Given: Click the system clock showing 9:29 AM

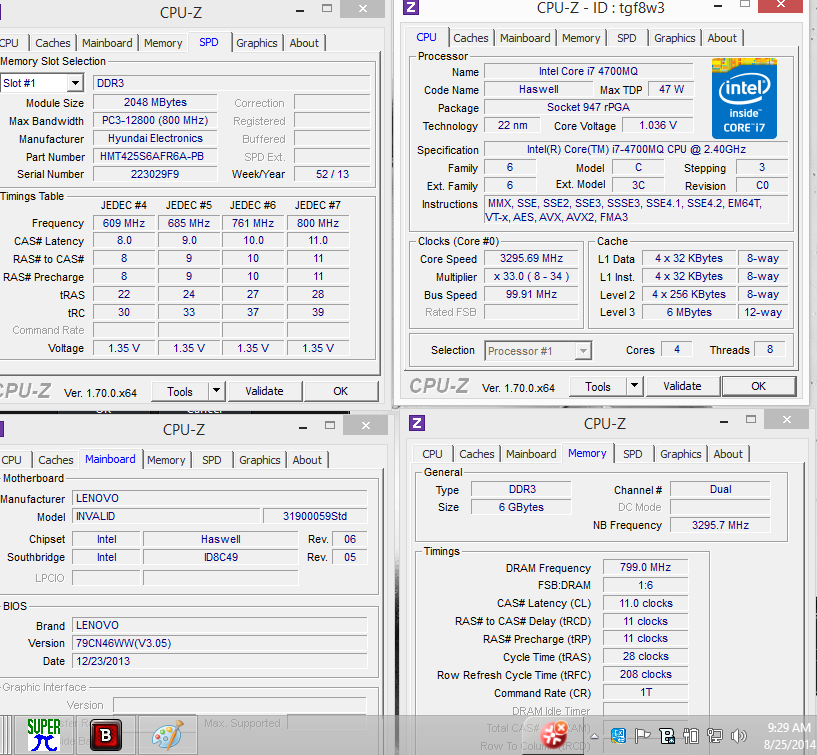Looking at the screenshot, I should 789,727.
